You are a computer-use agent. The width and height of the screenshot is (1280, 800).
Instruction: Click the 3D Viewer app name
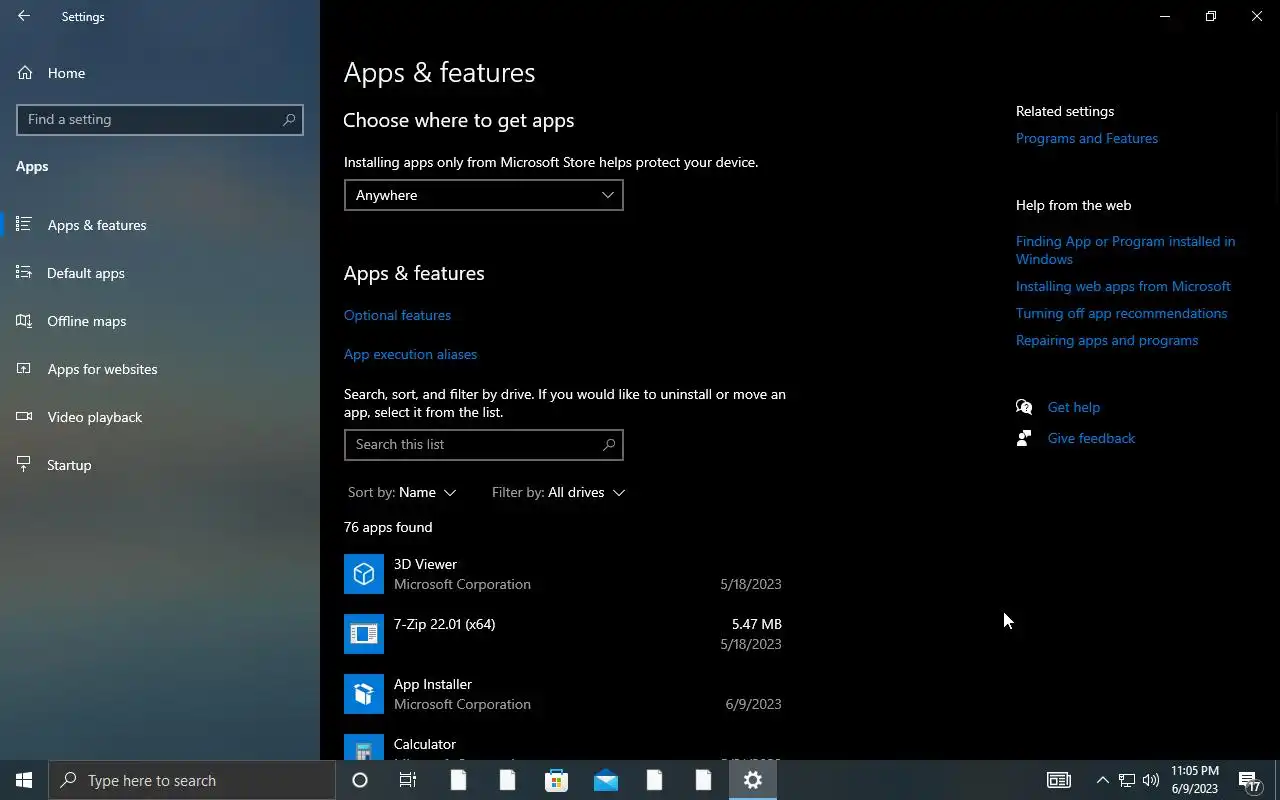pyautogui.click(x=425, y=564)
